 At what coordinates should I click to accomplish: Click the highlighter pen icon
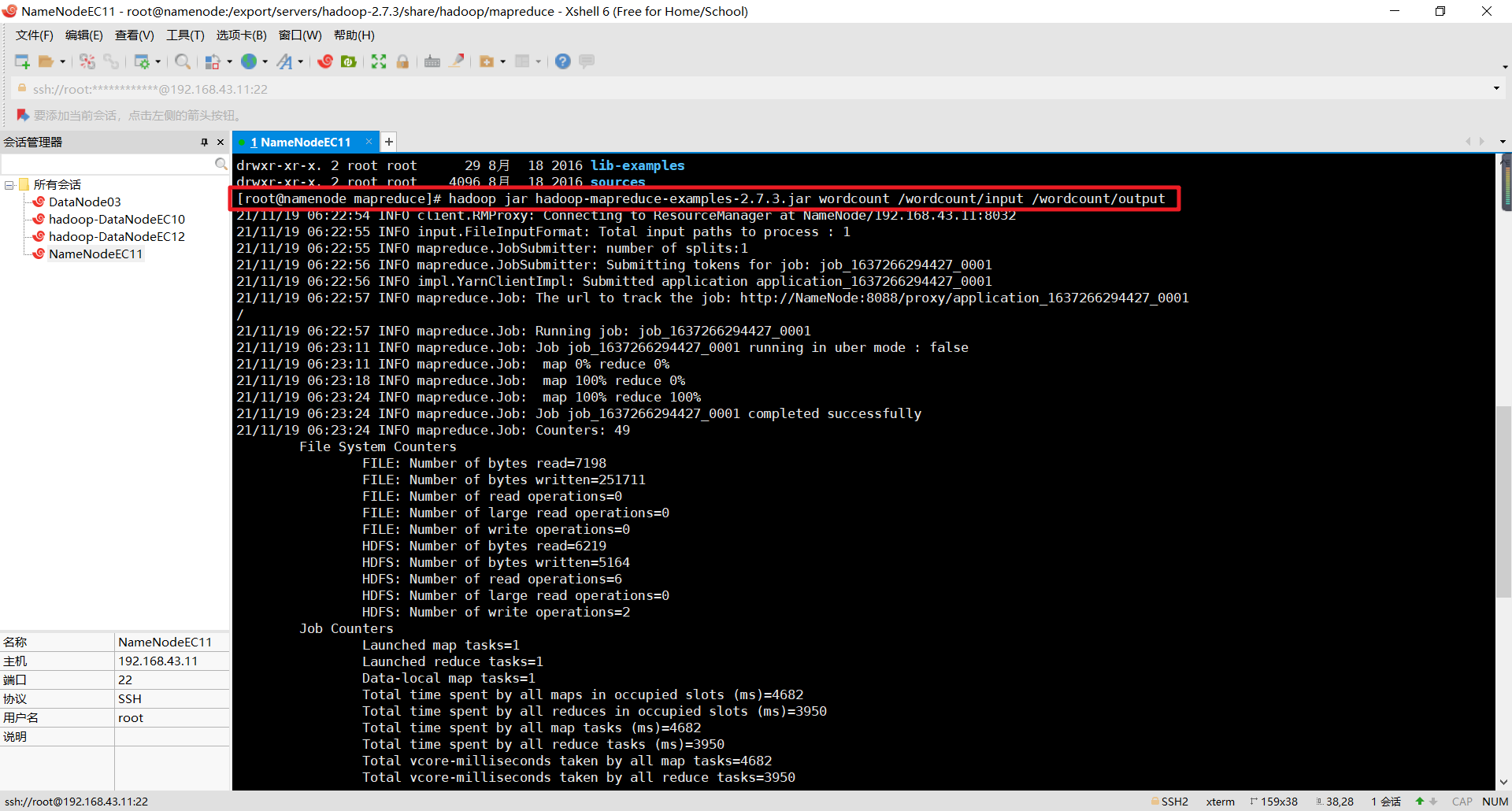(457, 61)
